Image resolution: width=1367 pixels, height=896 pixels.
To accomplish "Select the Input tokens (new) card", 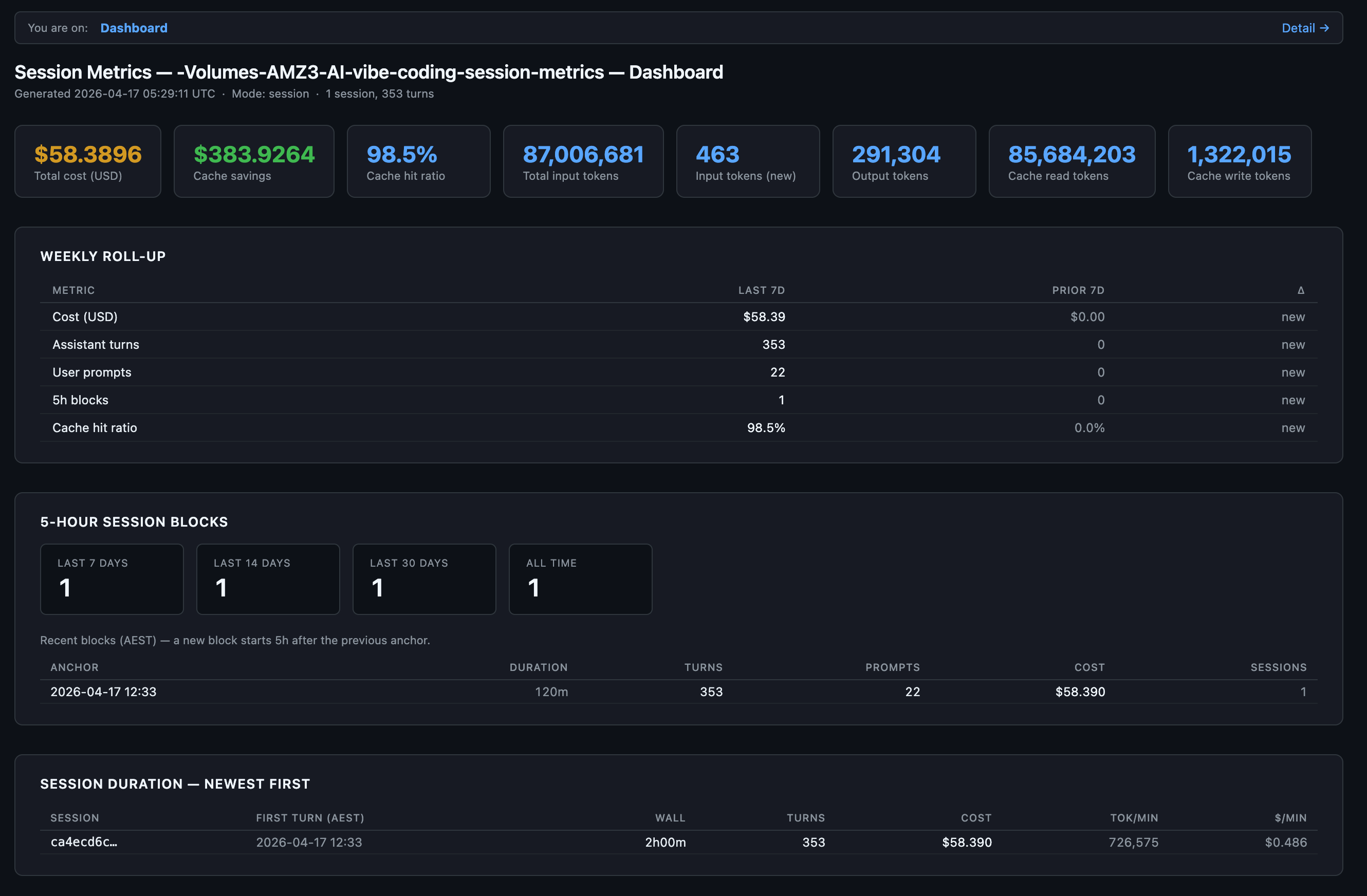I will (x=747, y=161).
